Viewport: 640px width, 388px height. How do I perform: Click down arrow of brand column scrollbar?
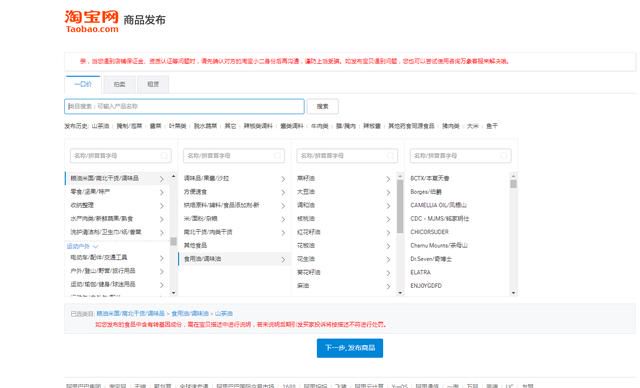(x=513, y=293)
